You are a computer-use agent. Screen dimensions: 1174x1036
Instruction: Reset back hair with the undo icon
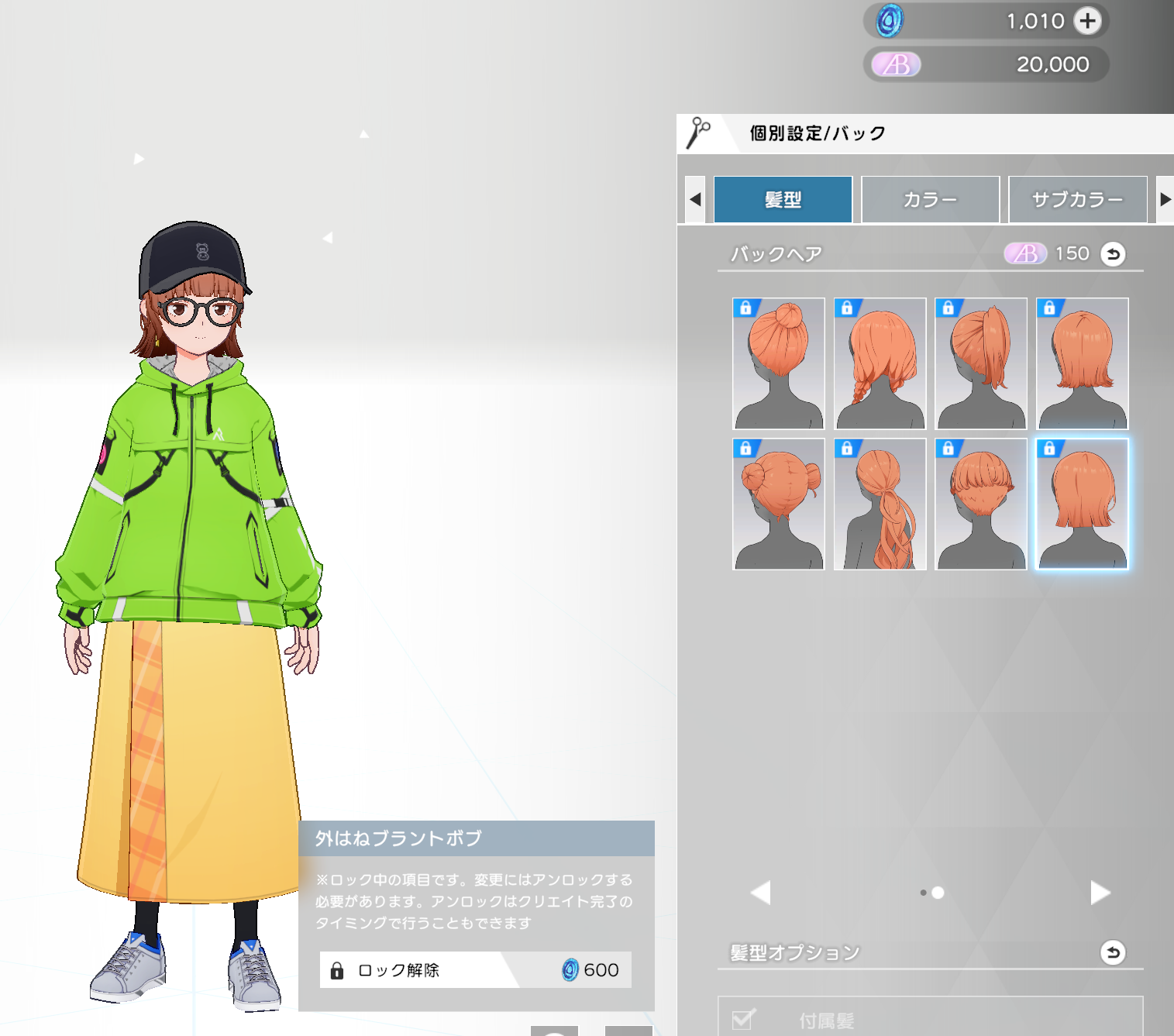pos(1113,254)
